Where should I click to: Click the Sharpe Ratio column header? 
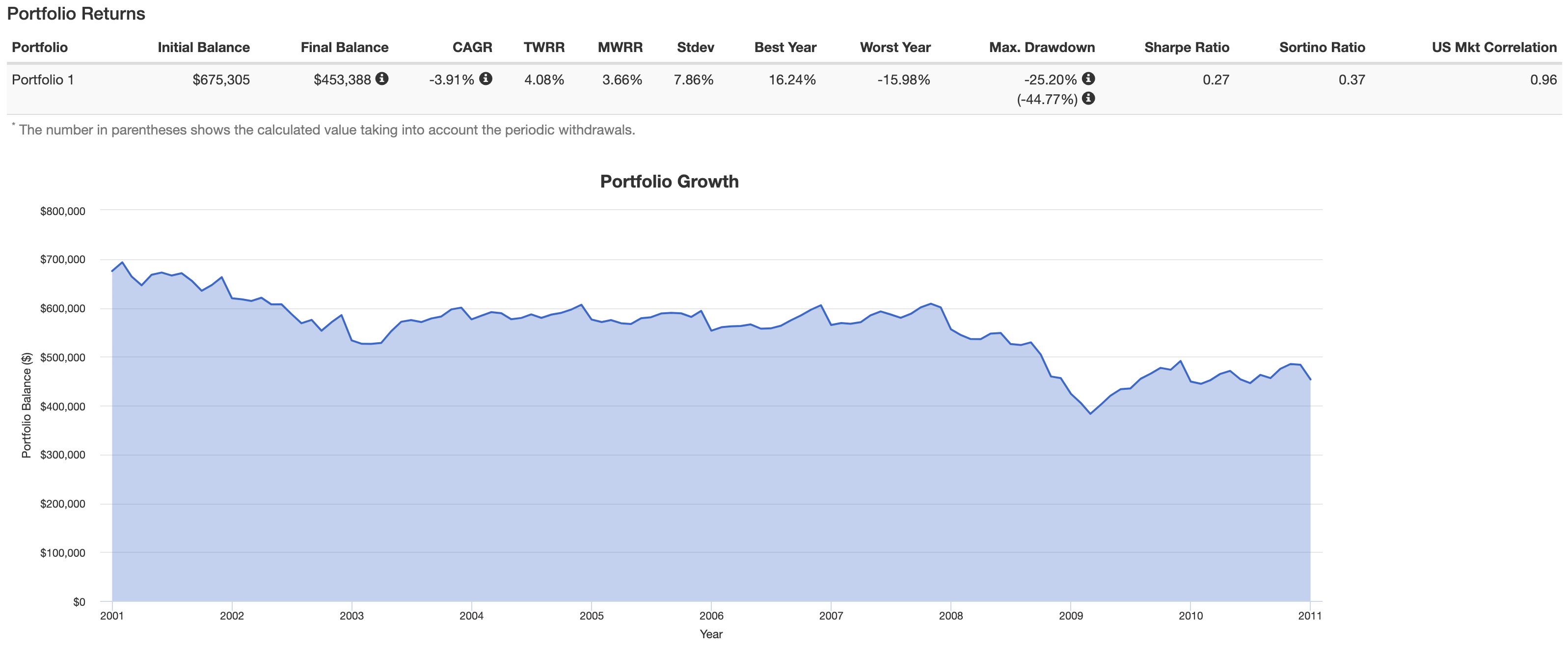pyautogui.click(x=1187, y=48)
